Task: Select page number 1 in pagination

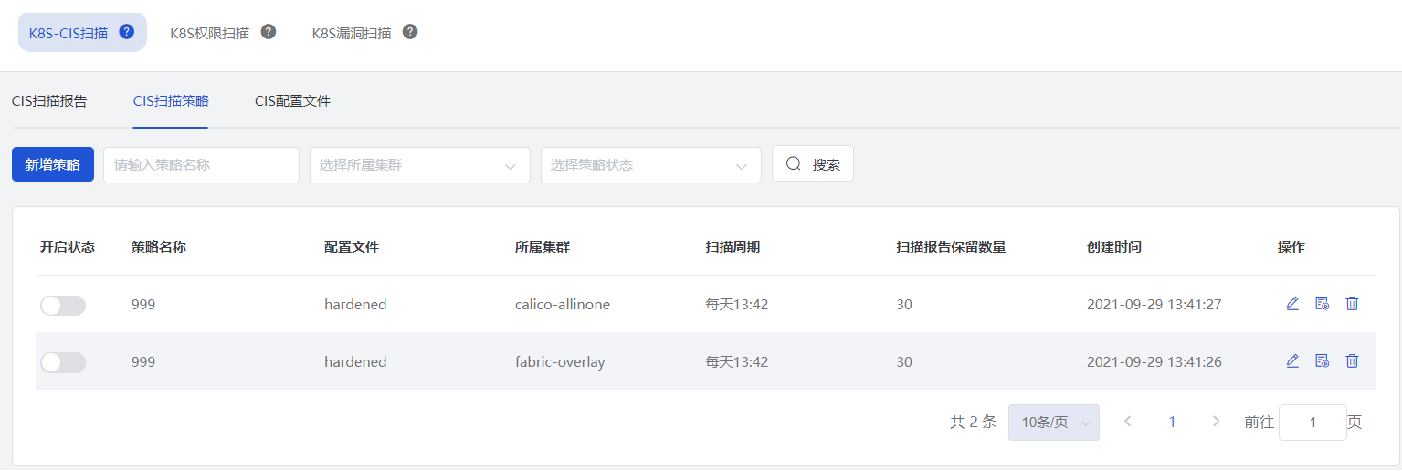Action: click(1172, 422)
